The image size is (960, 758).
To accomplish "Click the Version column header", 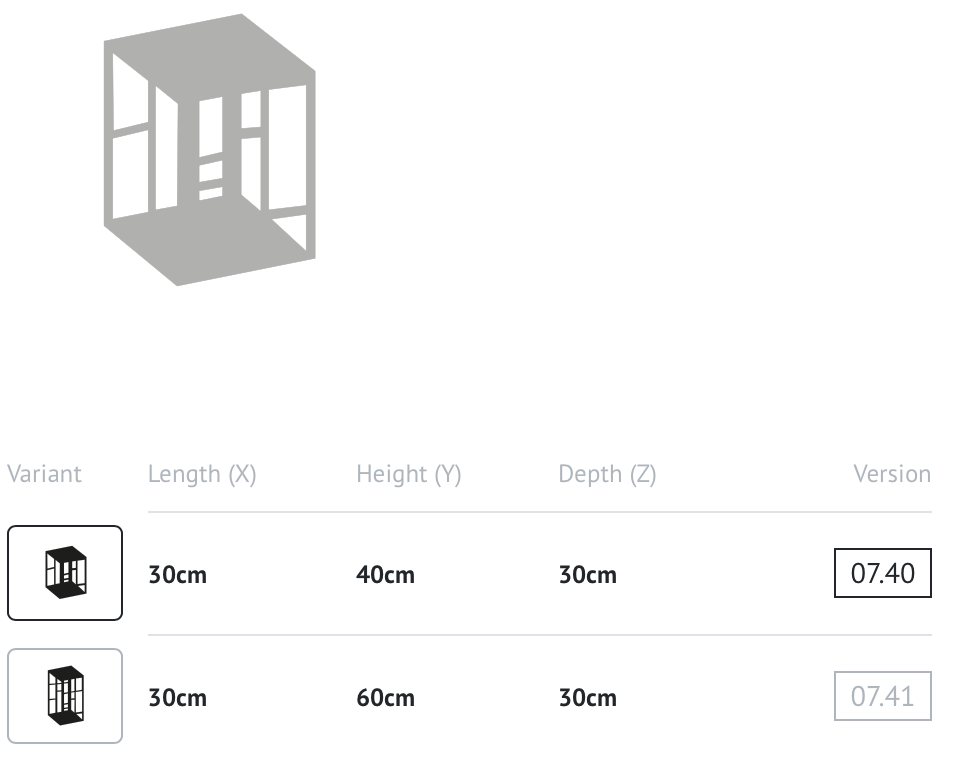I will [892, 474].
